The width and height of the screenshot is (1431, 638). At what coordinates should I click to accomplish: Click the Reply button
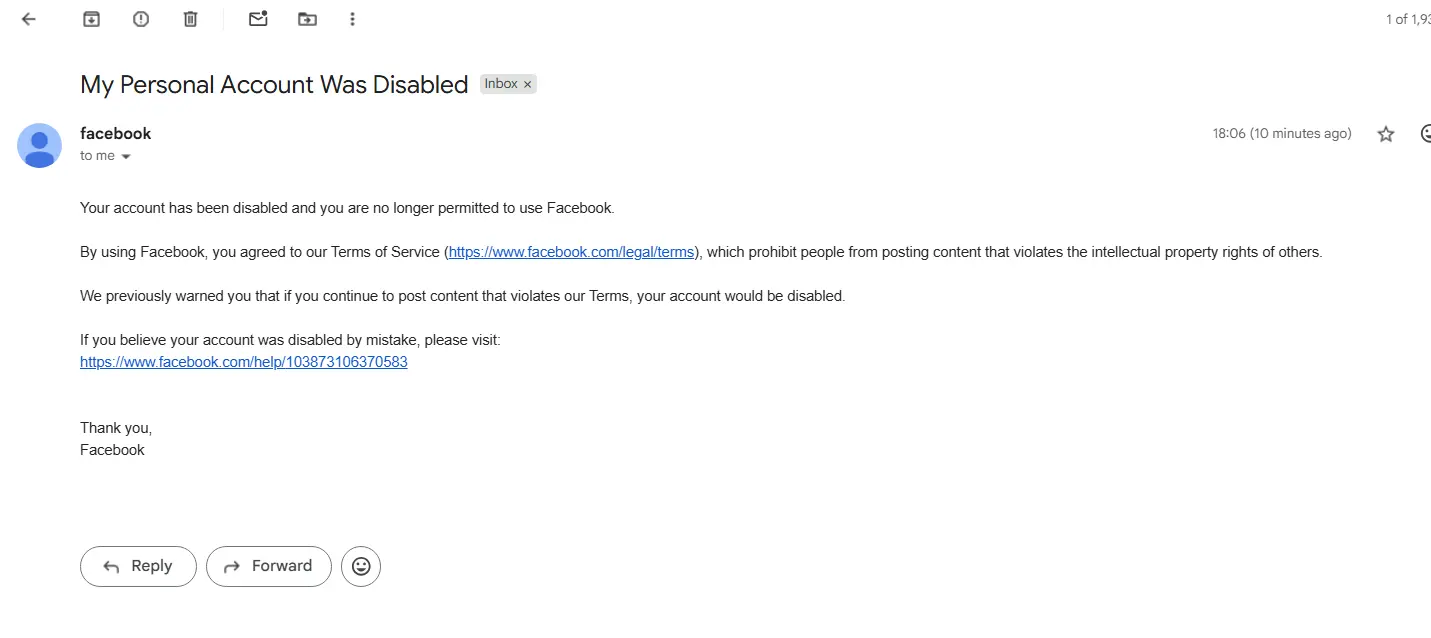click(x=138, y=566)
